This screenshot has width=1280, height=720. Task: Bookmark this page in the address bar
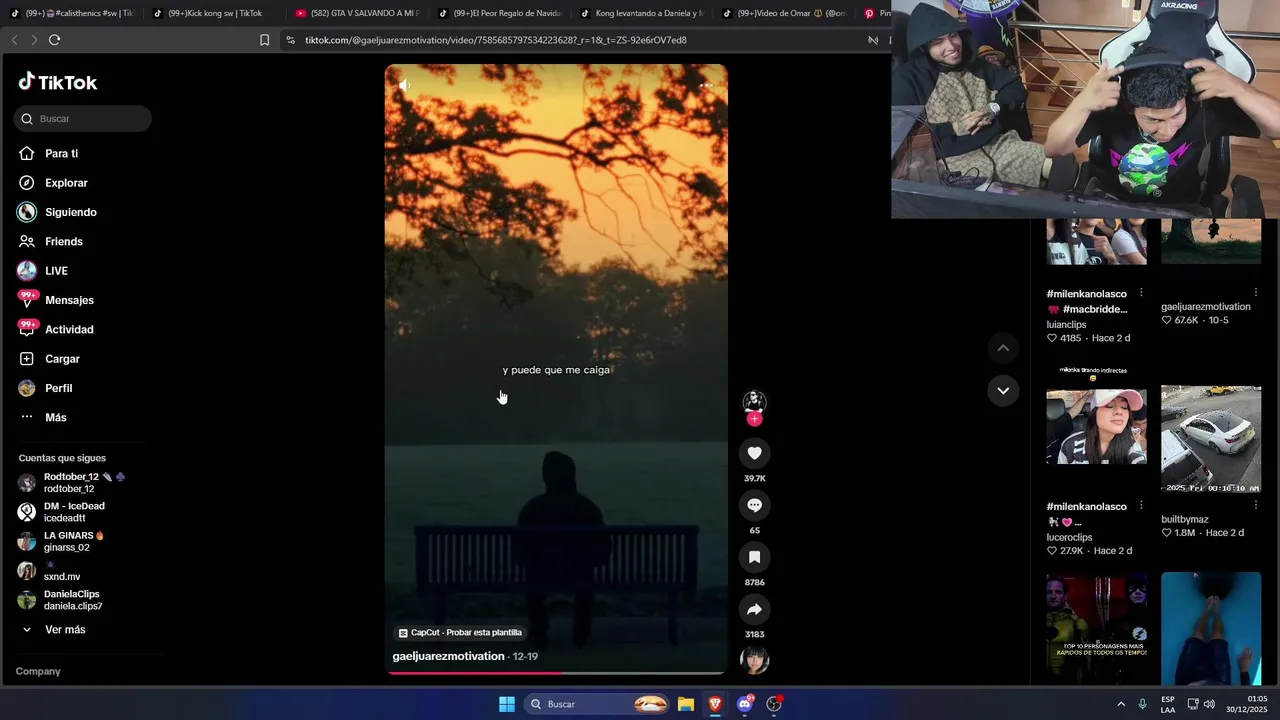click(264, 40)
